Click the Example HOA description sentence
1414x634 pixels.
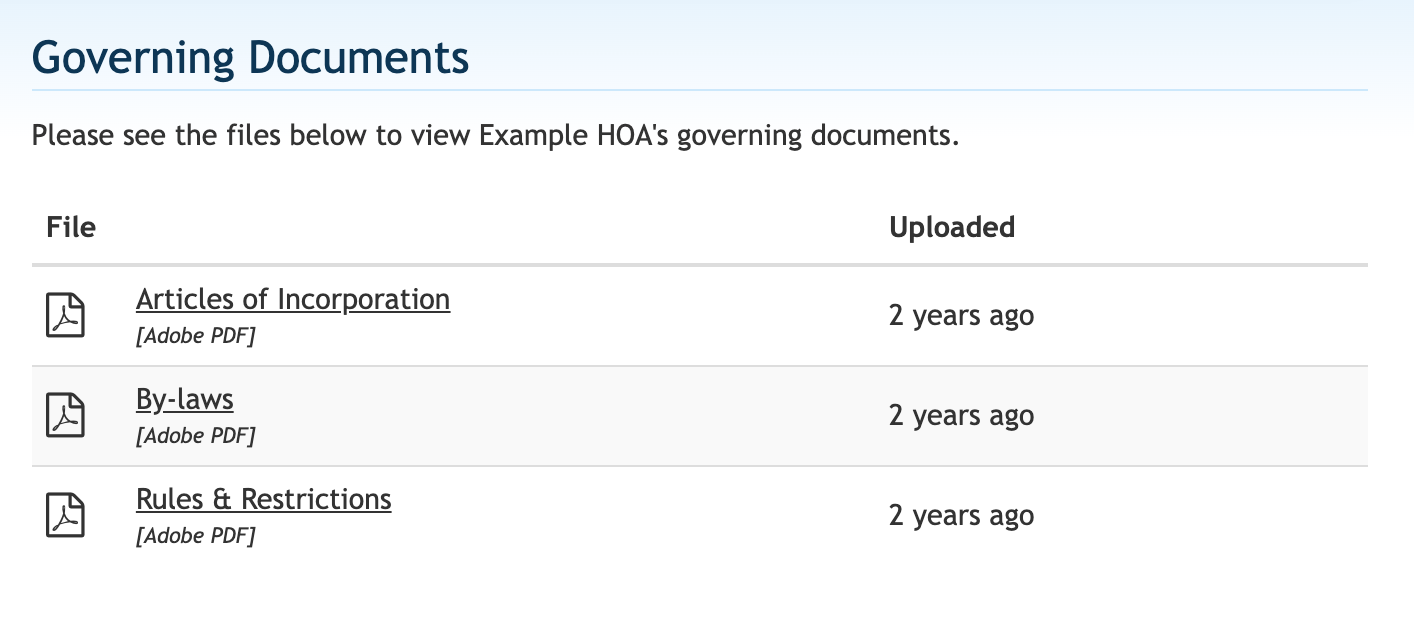[496, 136]
